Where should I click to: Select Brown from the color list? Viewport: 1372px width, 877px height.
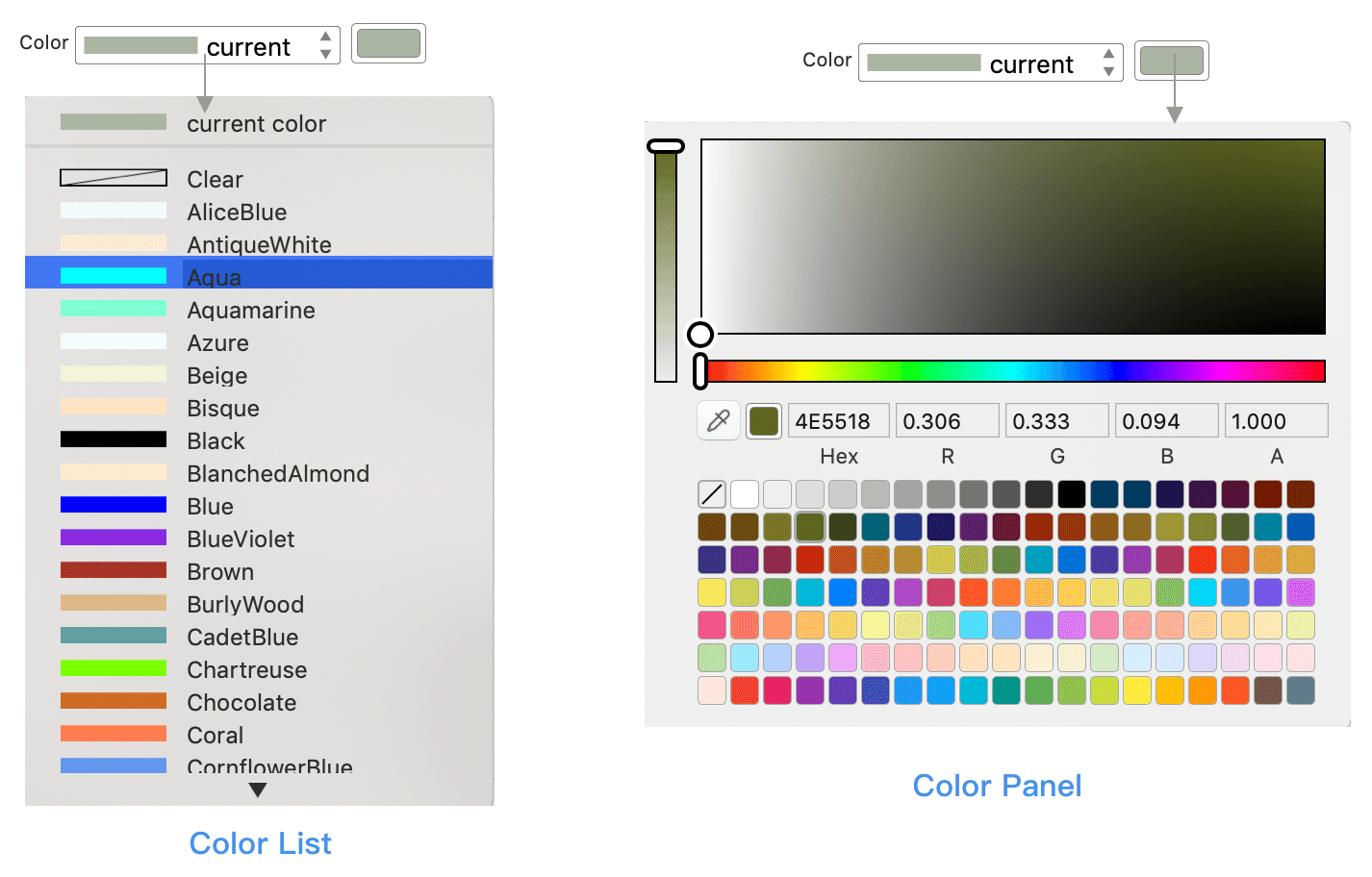(x=259, y=571)
